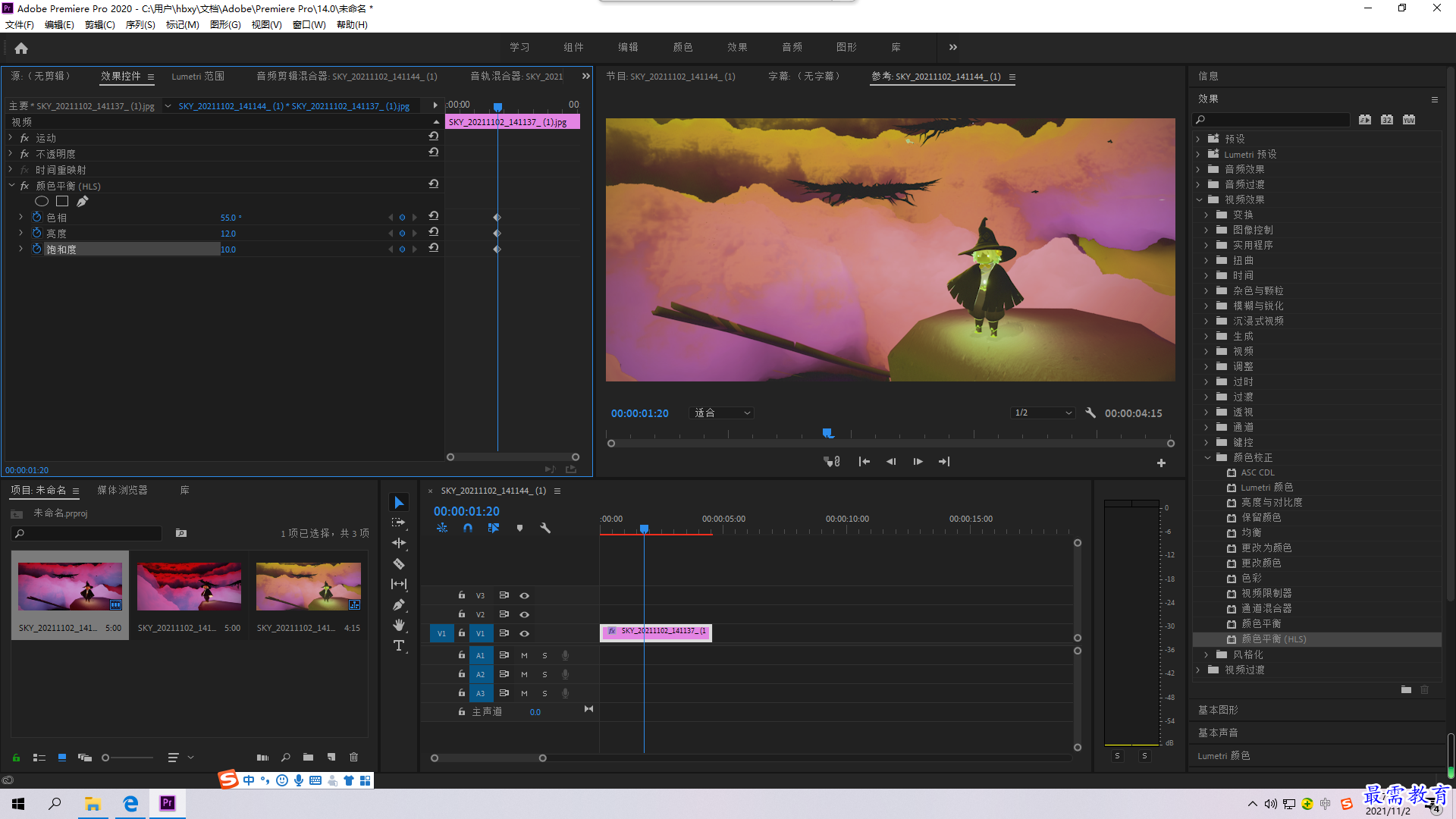Open the 窗口(W) menu

[309, 25]
